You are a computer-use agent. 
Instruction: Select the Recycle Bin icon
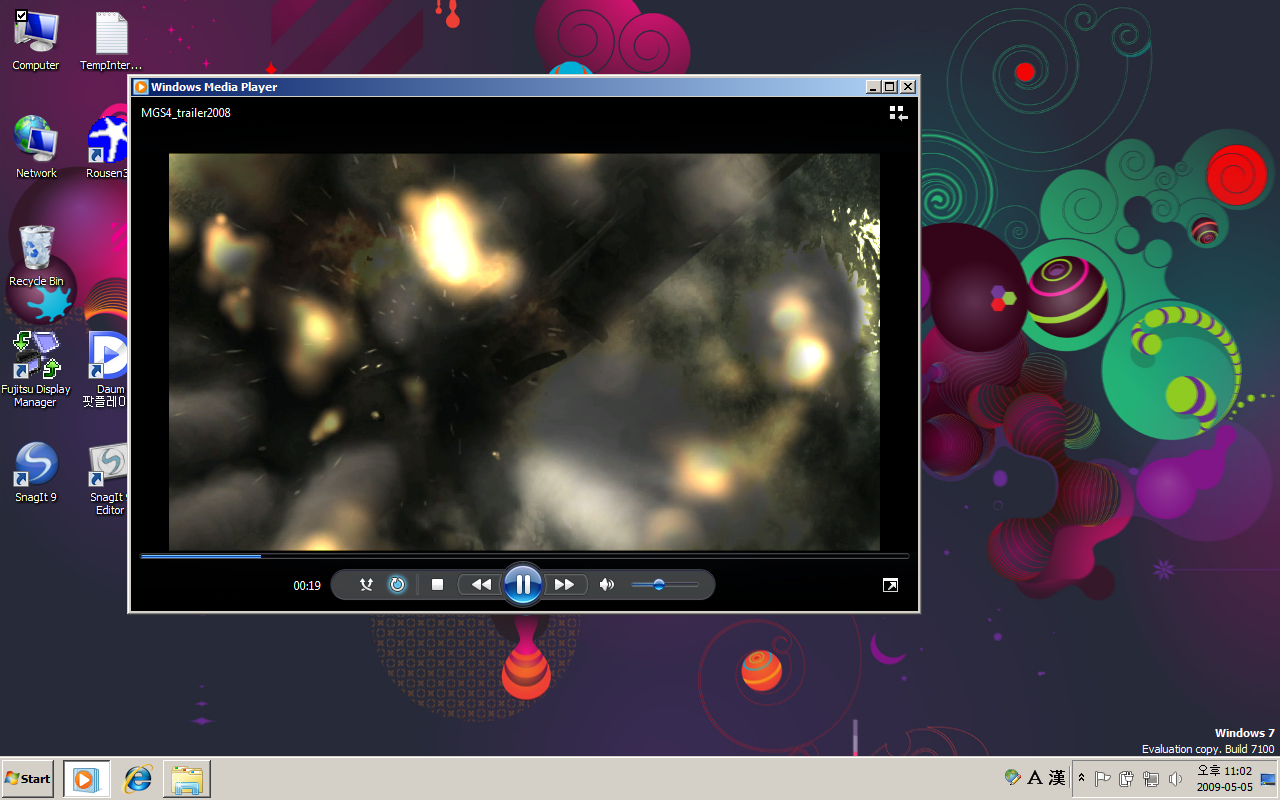pyautogui.click(x=36, y=255)
